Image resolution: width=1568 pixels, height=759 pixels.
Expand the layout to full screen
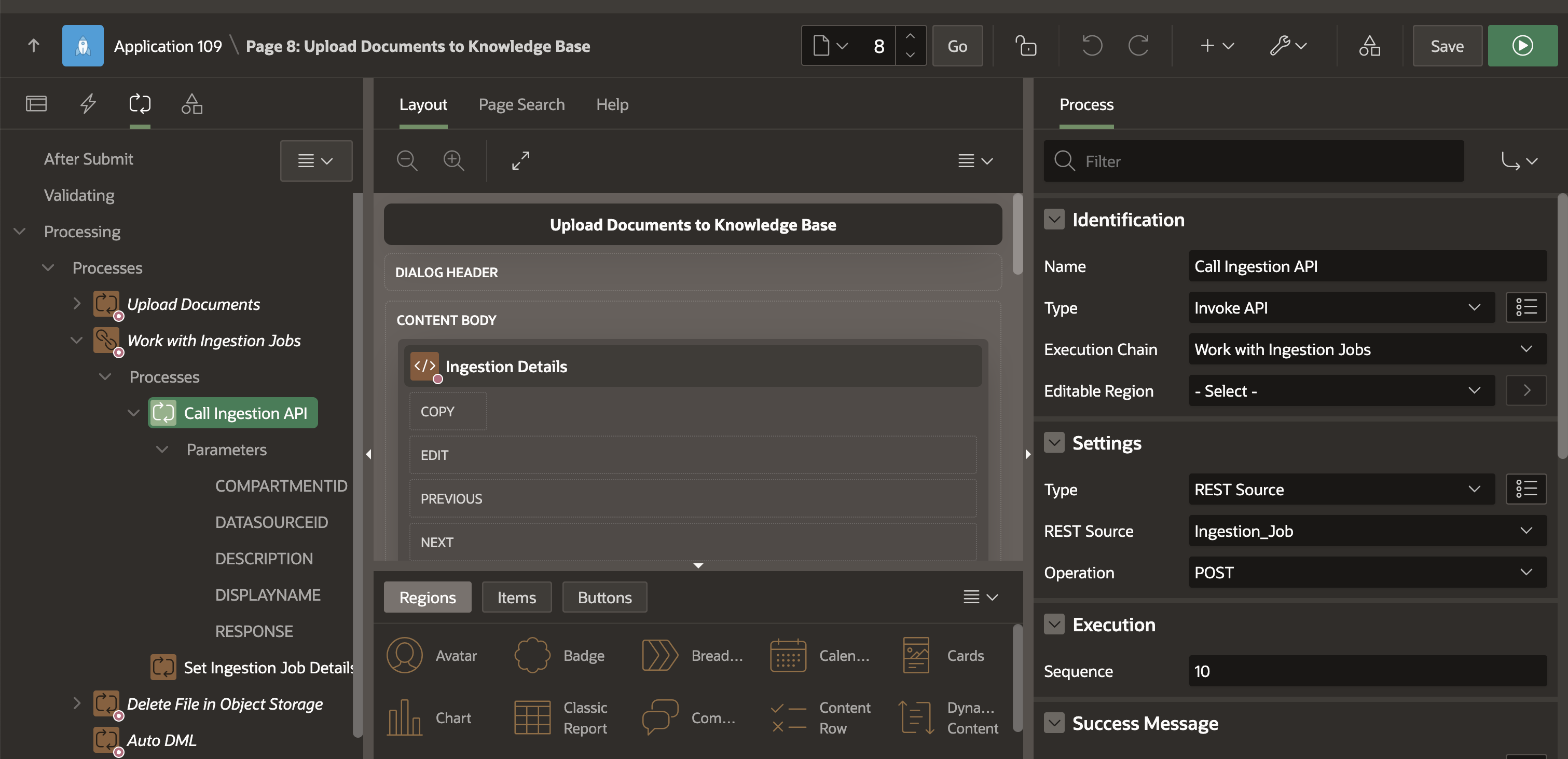click(x=520, y=161)
